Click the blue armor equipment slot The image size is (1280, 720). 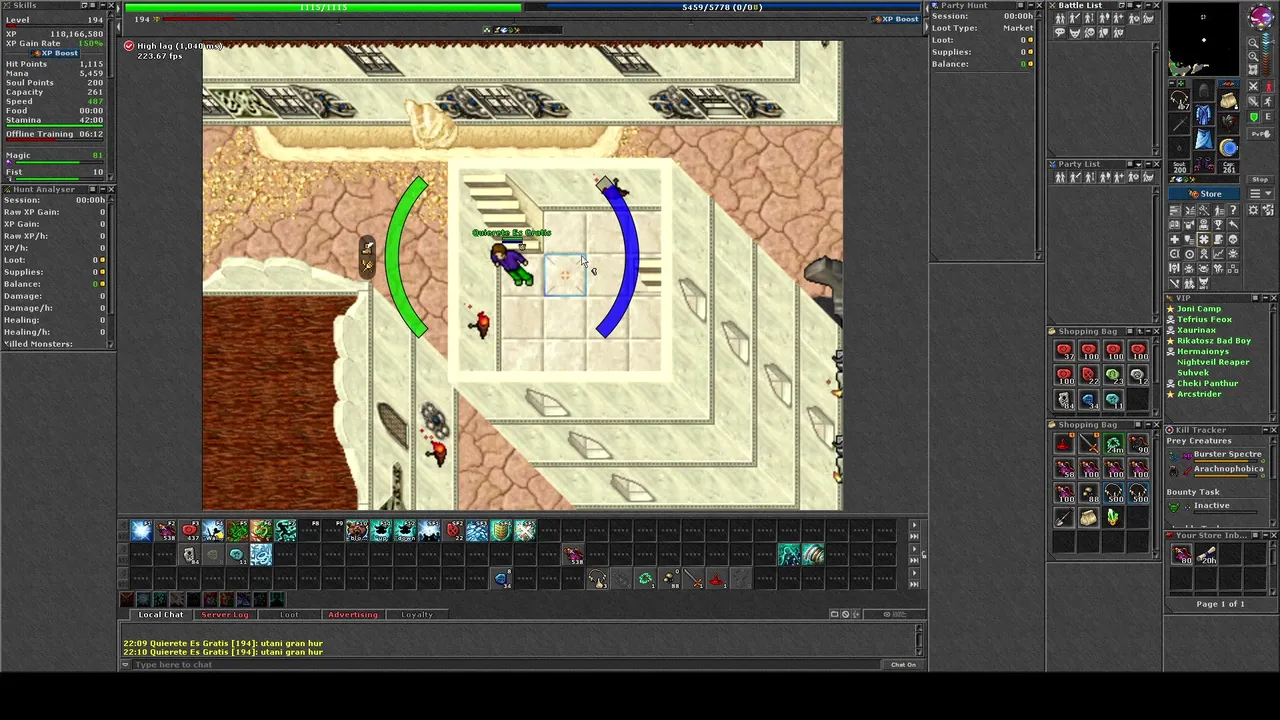pyautogui.click(x=1204, y=113)
